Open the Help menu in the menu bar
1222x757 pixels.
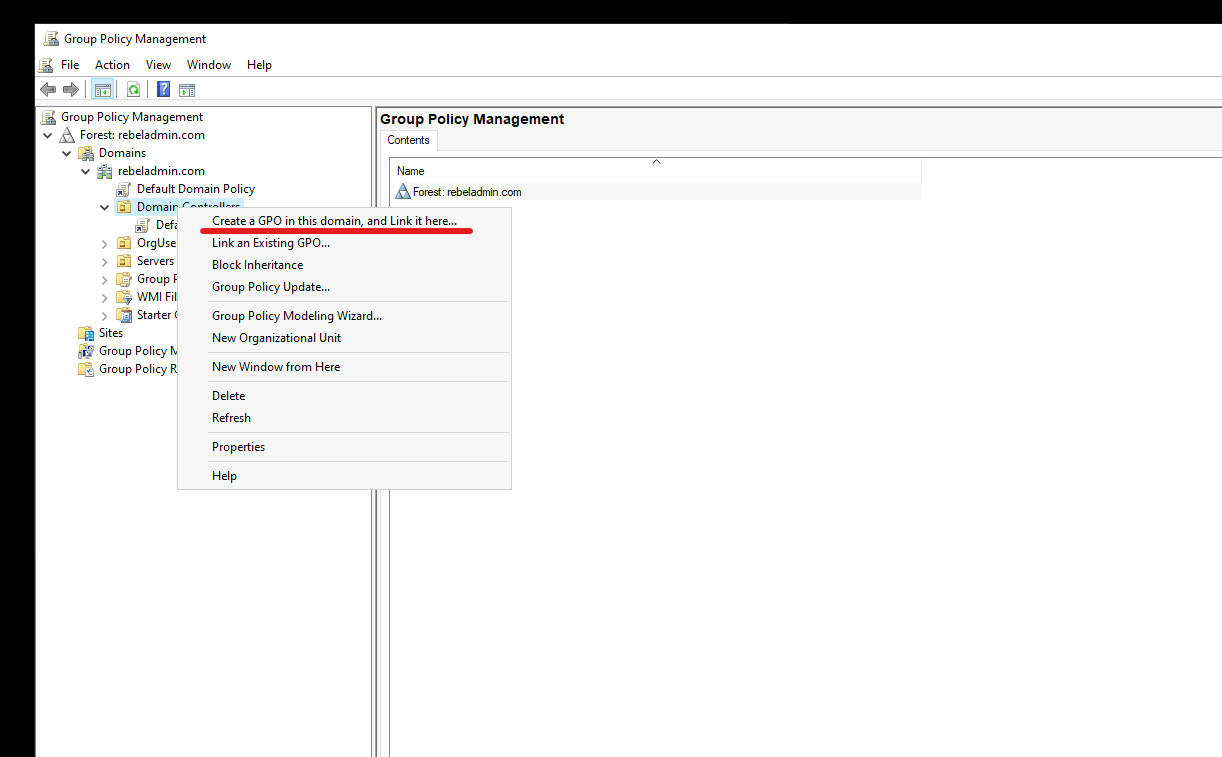coord(259,65)
